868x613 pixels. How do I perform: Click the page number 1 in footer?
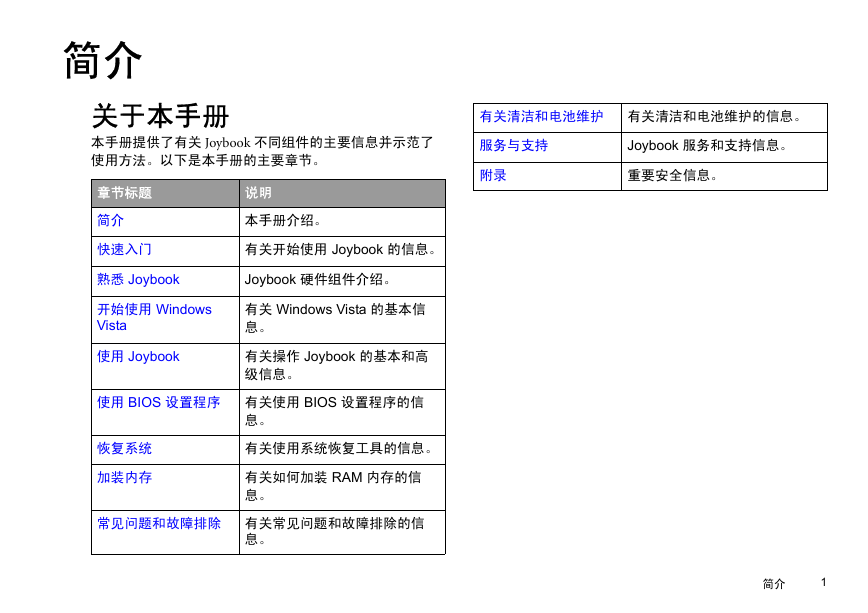tap(824, 582)
